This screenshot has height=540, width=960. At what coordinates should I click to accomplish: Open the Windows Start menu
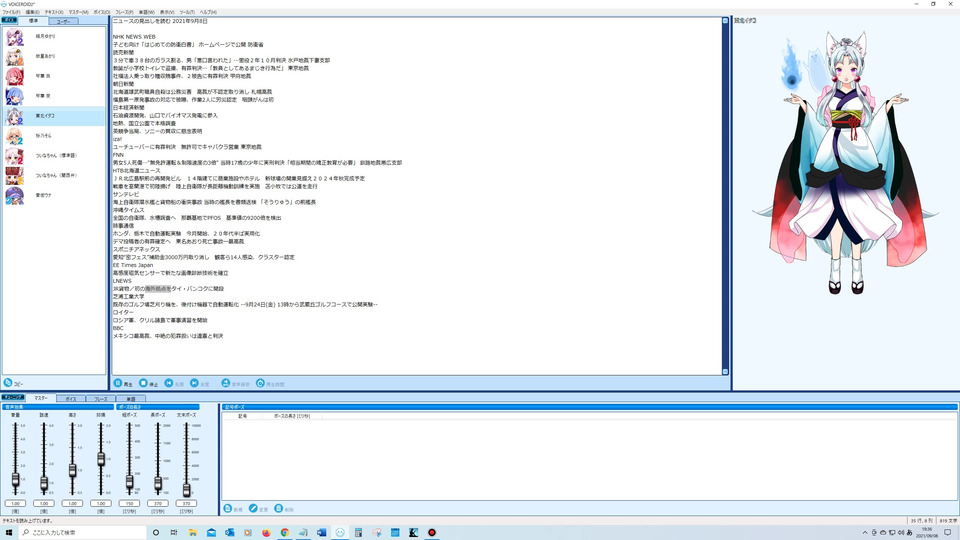pos(9,533)
